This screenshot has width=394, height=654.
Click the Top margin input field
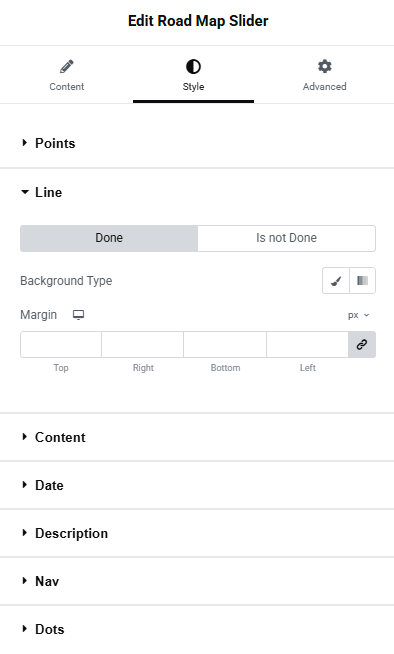pos(61,345)
